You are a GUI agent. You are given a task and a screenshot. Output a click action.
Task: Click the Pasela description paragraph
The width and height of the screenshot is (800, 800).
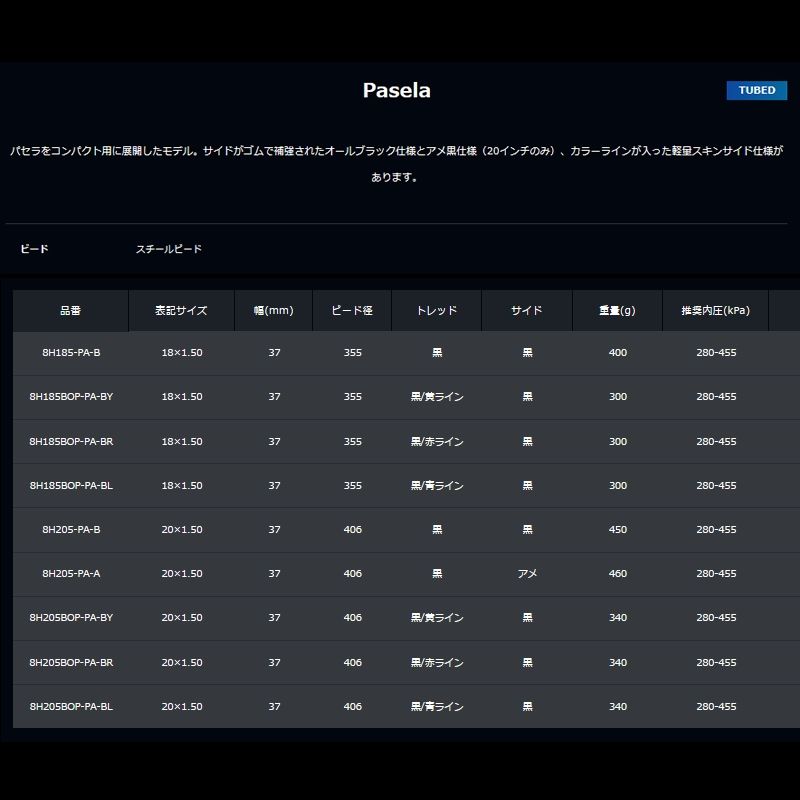396,164
